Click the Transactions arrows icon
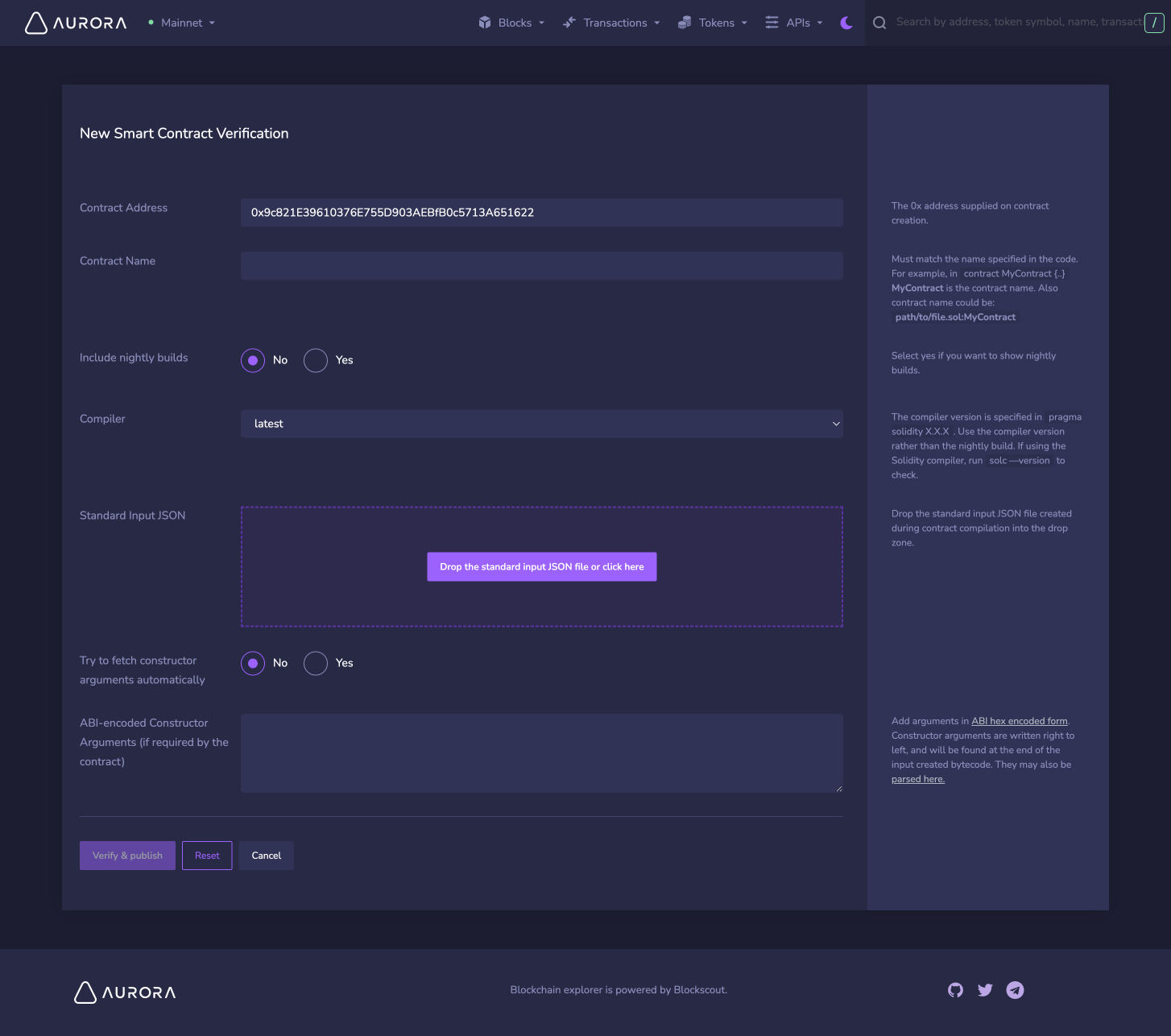 pyautogui.click(x=569, y=23)
